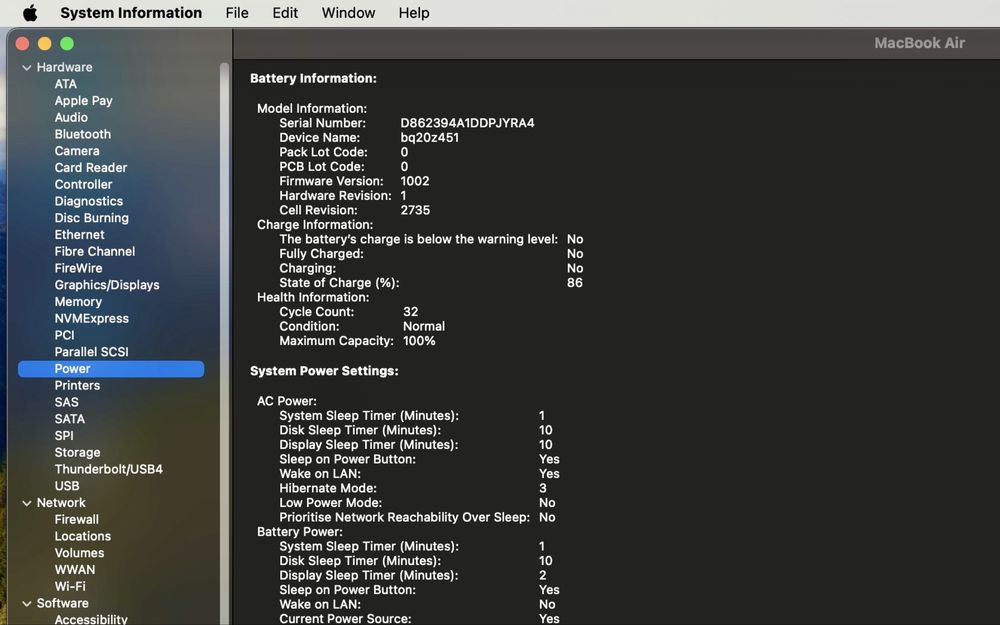Select Graphics/Displays in the sidebar

tap(107, 285)
